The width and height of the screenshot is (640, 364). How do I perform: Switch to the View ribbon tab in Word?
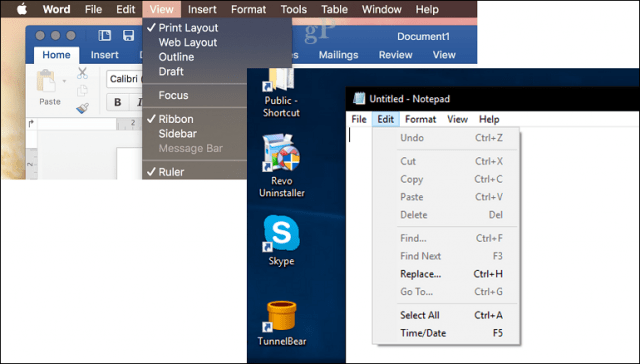[444, 55]
